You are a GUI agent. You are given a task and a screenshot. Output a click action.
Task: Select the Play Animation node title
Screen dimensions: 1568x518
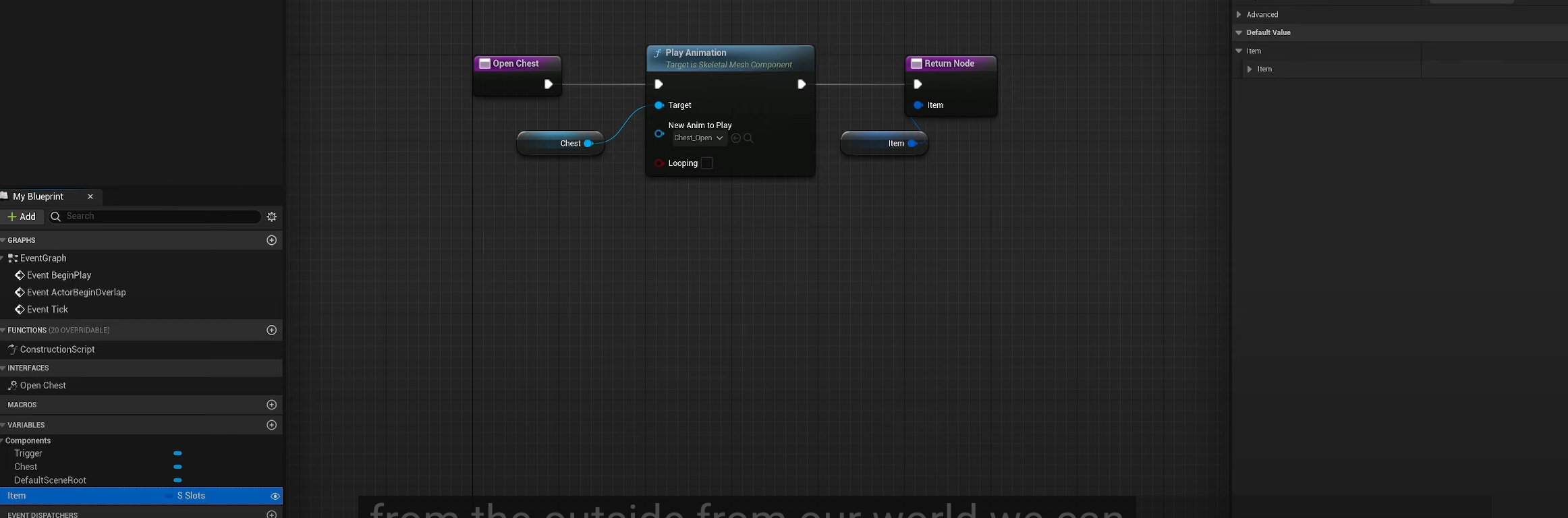pyautogui.click(x=696, y=53)
